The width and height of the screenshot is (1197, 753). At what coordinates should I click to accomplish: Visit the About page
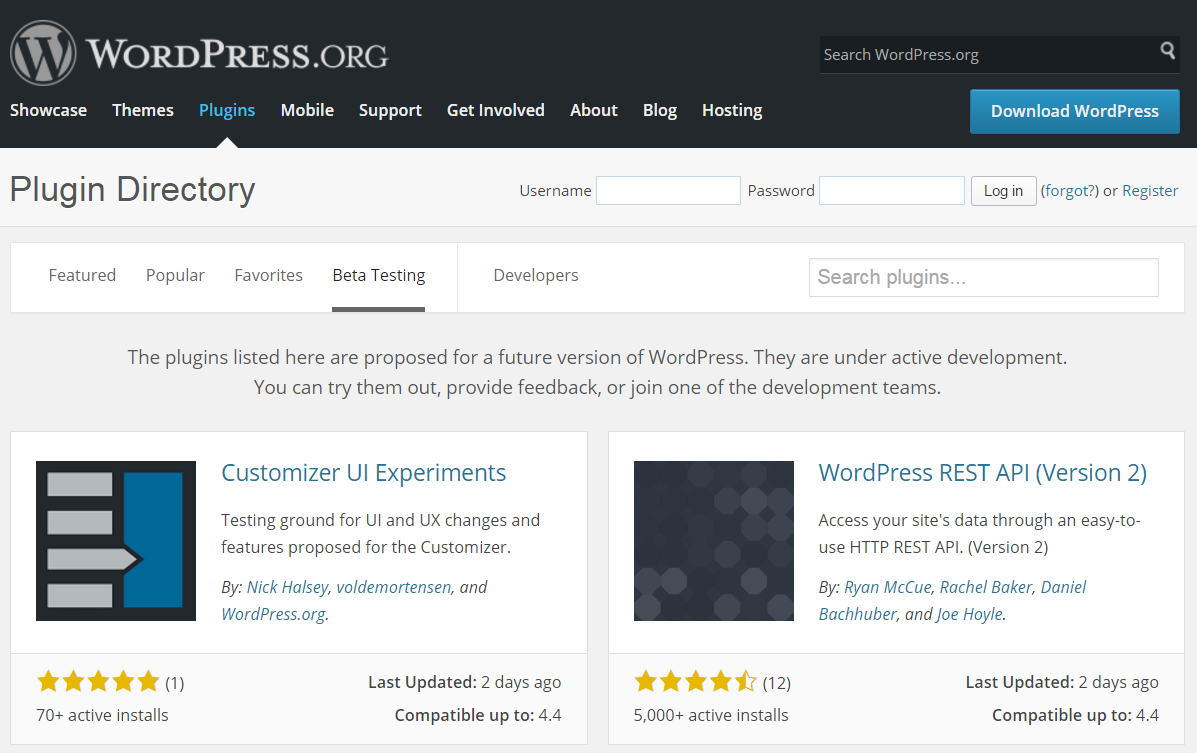pos(594,110)
